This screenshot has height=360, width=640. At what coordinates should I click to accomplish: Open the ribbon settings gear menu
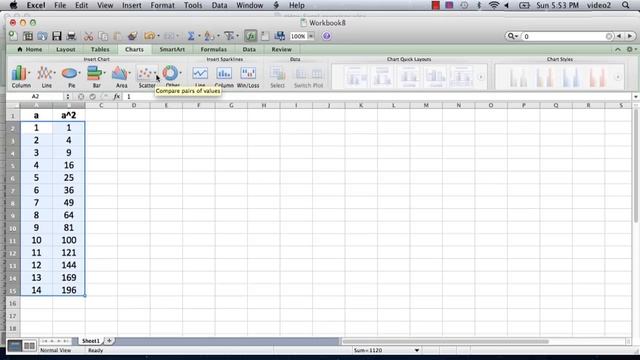click(631, 49)
